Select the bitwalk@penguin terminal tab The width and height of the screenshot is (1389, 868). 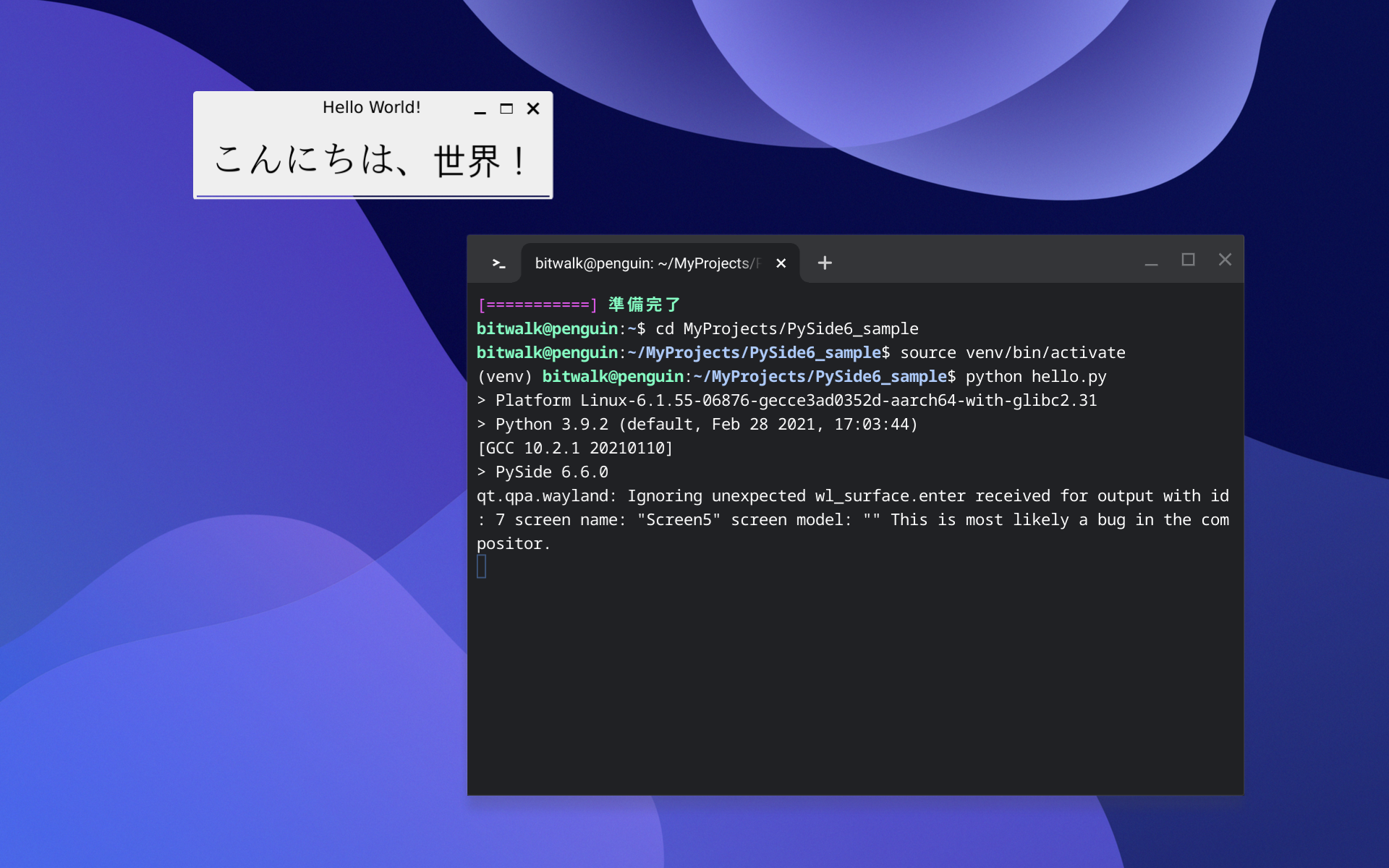(x=647, y=263)
